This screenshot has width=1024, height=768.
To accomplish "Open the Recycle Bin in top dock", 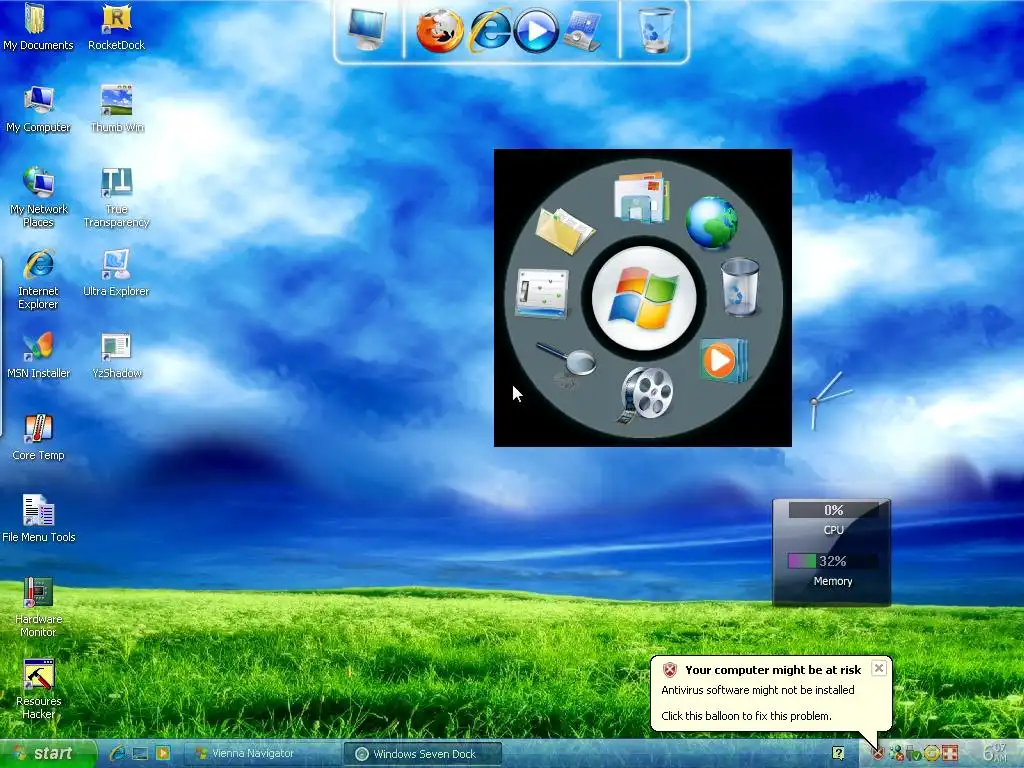I will [656, 30].
